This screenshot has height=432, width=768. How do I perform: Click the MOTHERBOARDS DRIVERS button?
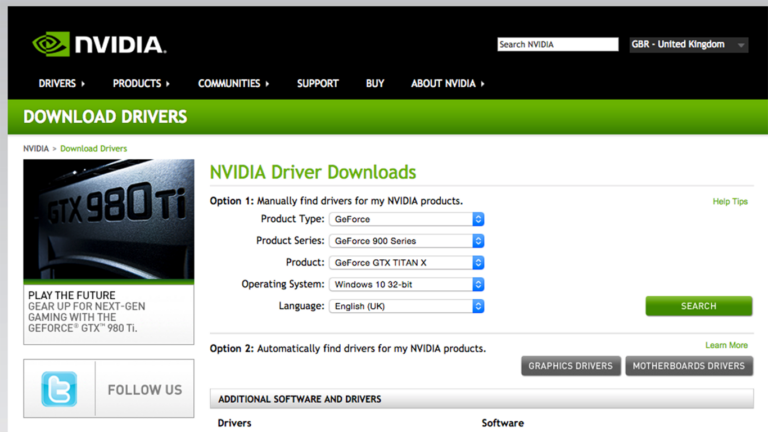(689, 366)
